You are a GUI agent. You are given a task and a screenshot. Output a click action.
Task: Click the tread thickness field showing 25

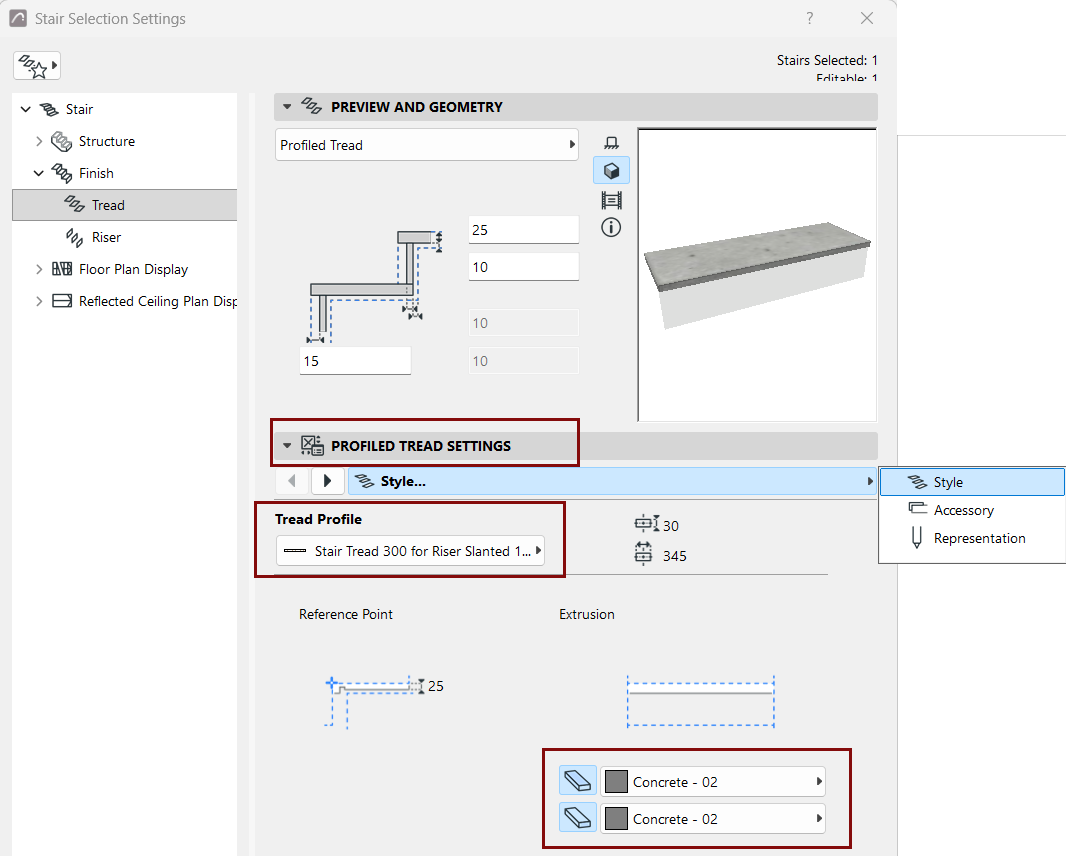pos(523,230)
